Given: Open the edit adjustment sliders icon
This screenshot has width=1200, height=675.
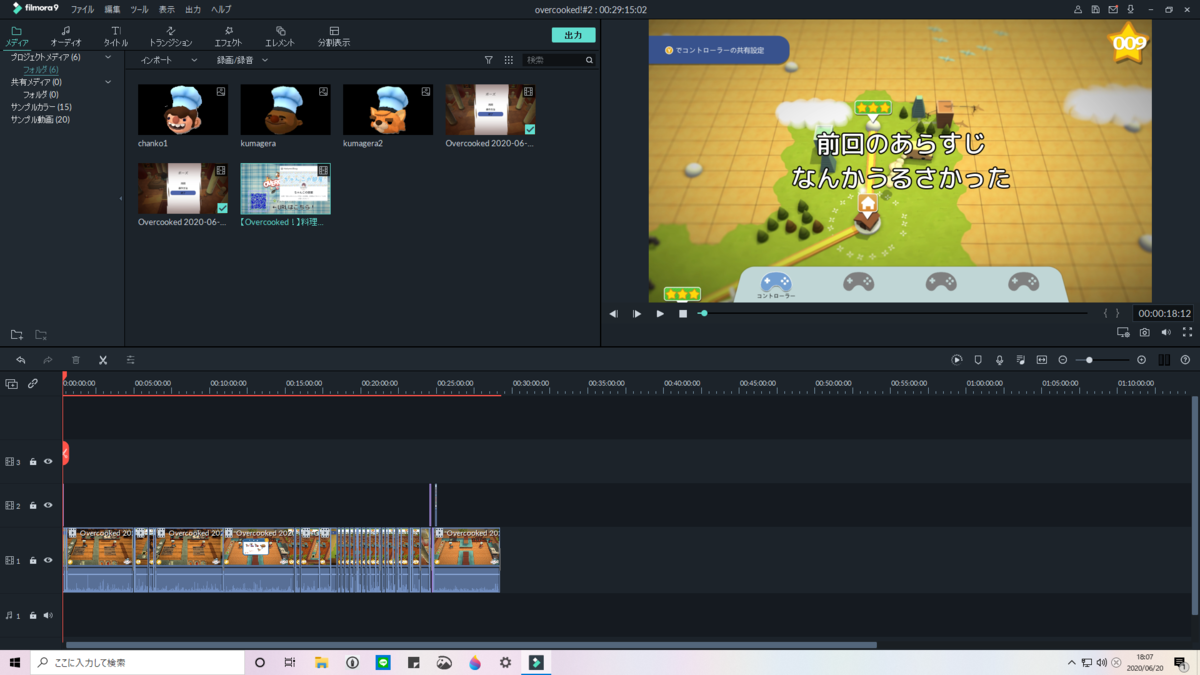Looking at the screenshot, I should pyautogui.click(x=130, y=360).
